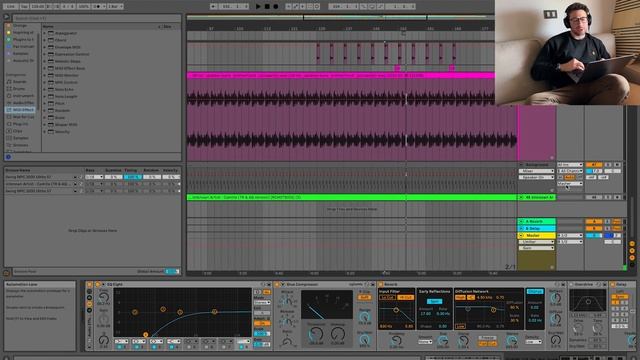Expand the Velocity folder triangle
The width and height of the screenshot is (640, 360).
point(45,131)
